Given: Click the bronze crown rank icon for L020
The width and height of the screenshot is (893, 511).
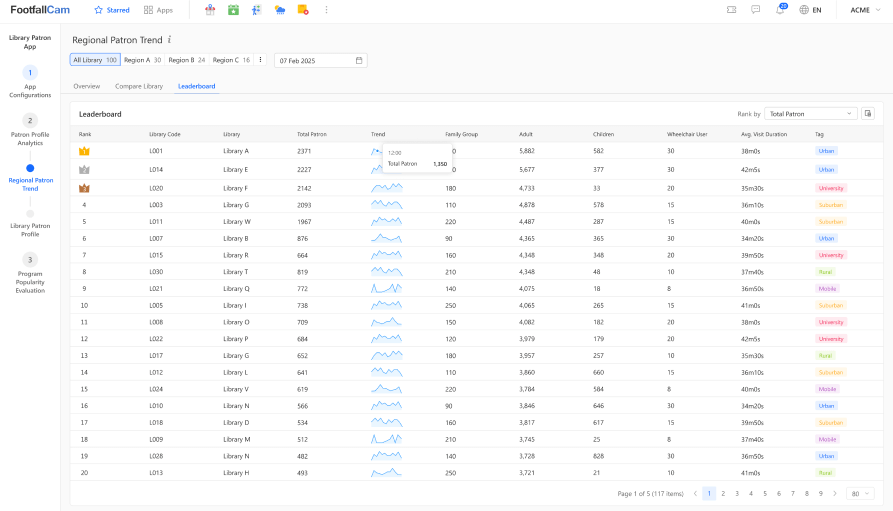Looking at the screenshot, I should (x=84, y=188).
